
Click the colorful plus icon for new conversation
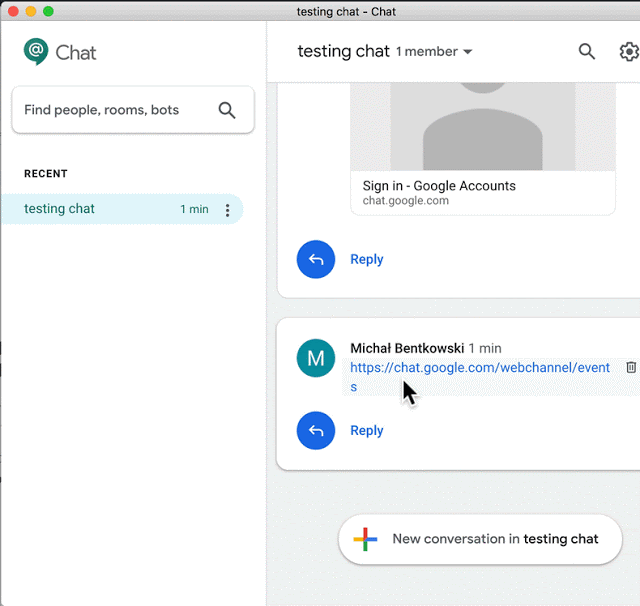[x=365, y=539]
